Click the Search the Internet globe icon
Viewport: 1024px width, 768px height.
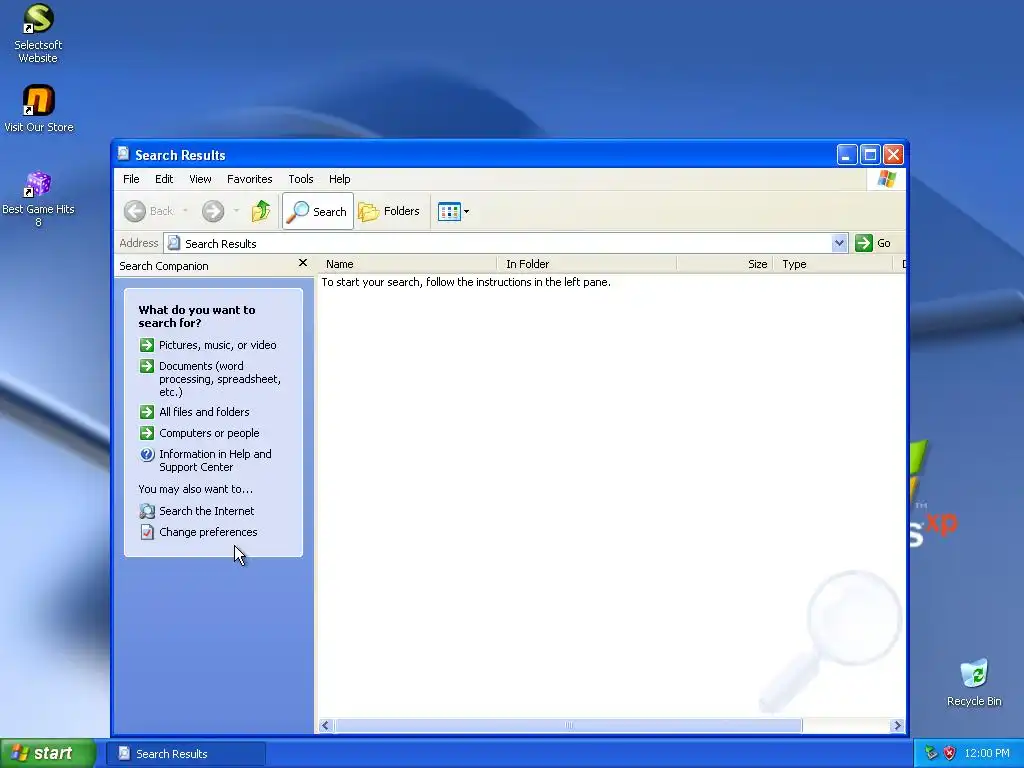[x=147, y=511]
